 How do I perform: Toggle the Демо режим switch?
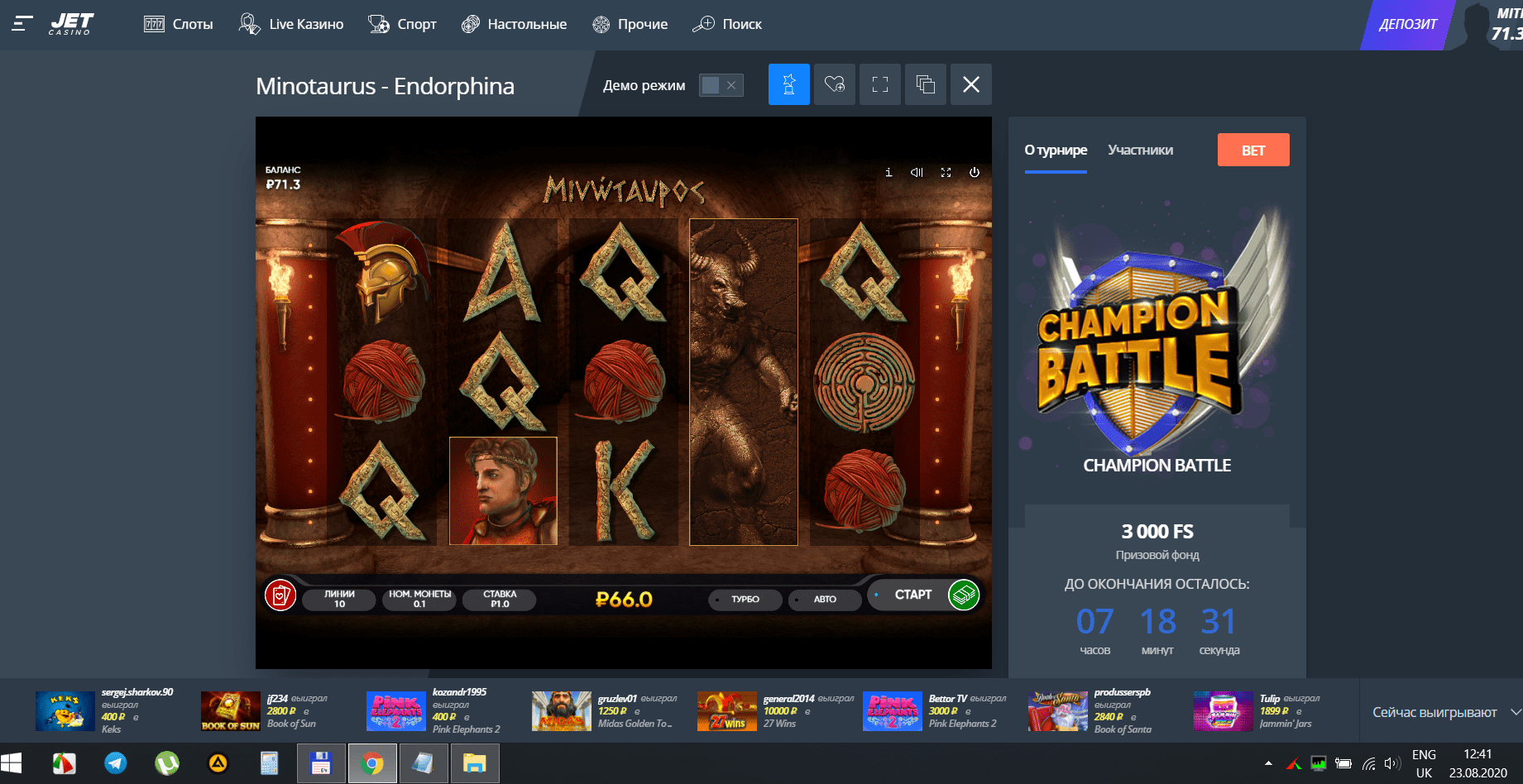tap(721, 85)
